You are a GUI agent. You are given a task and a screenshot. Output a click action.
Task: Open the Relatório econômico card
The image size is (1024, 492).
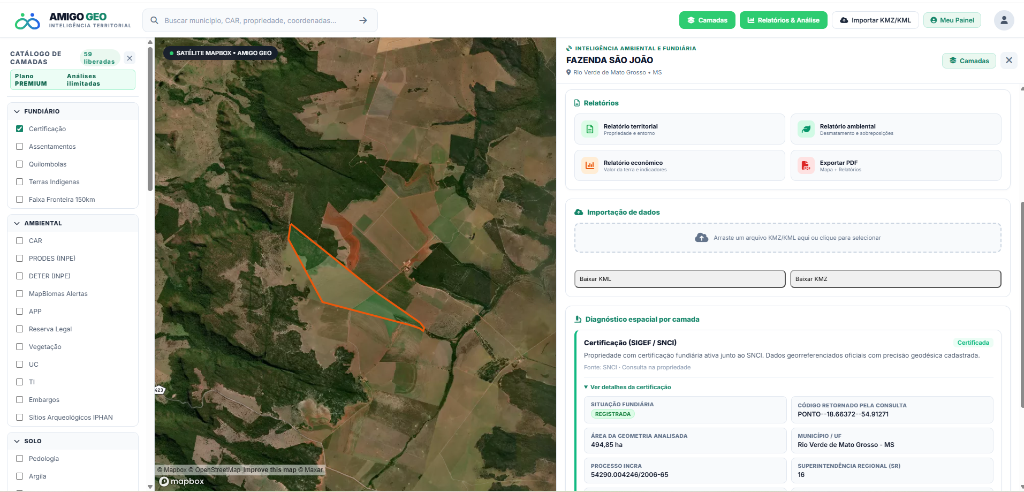coord(680,165)
